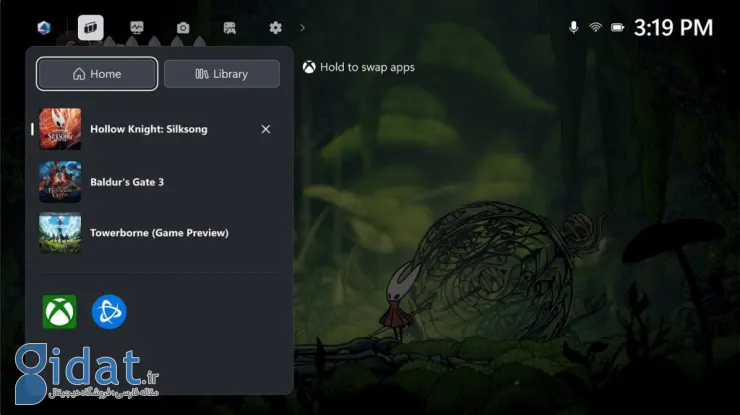740x415 pixels.
Task: Click the microphone status icon
Action: 573,27
